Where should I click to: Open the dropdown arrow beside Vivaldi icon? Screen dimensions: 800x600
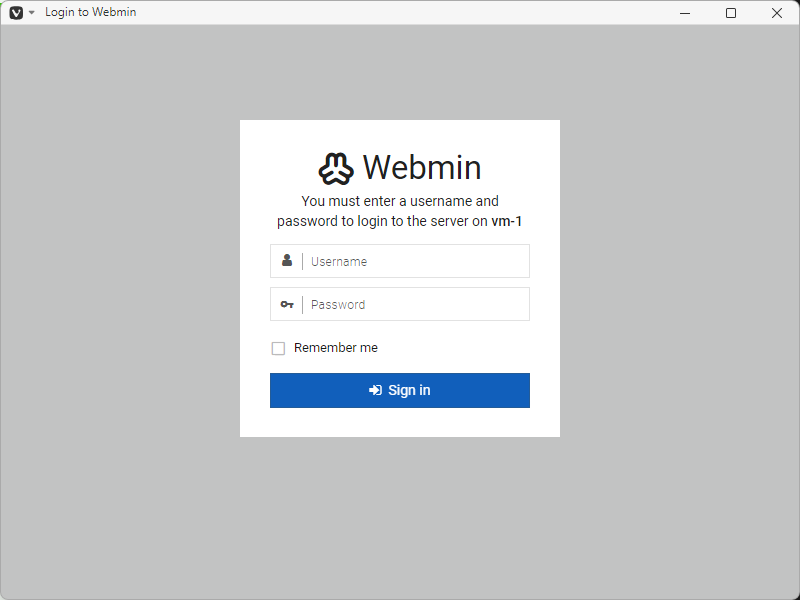click(x=32, y=13)
